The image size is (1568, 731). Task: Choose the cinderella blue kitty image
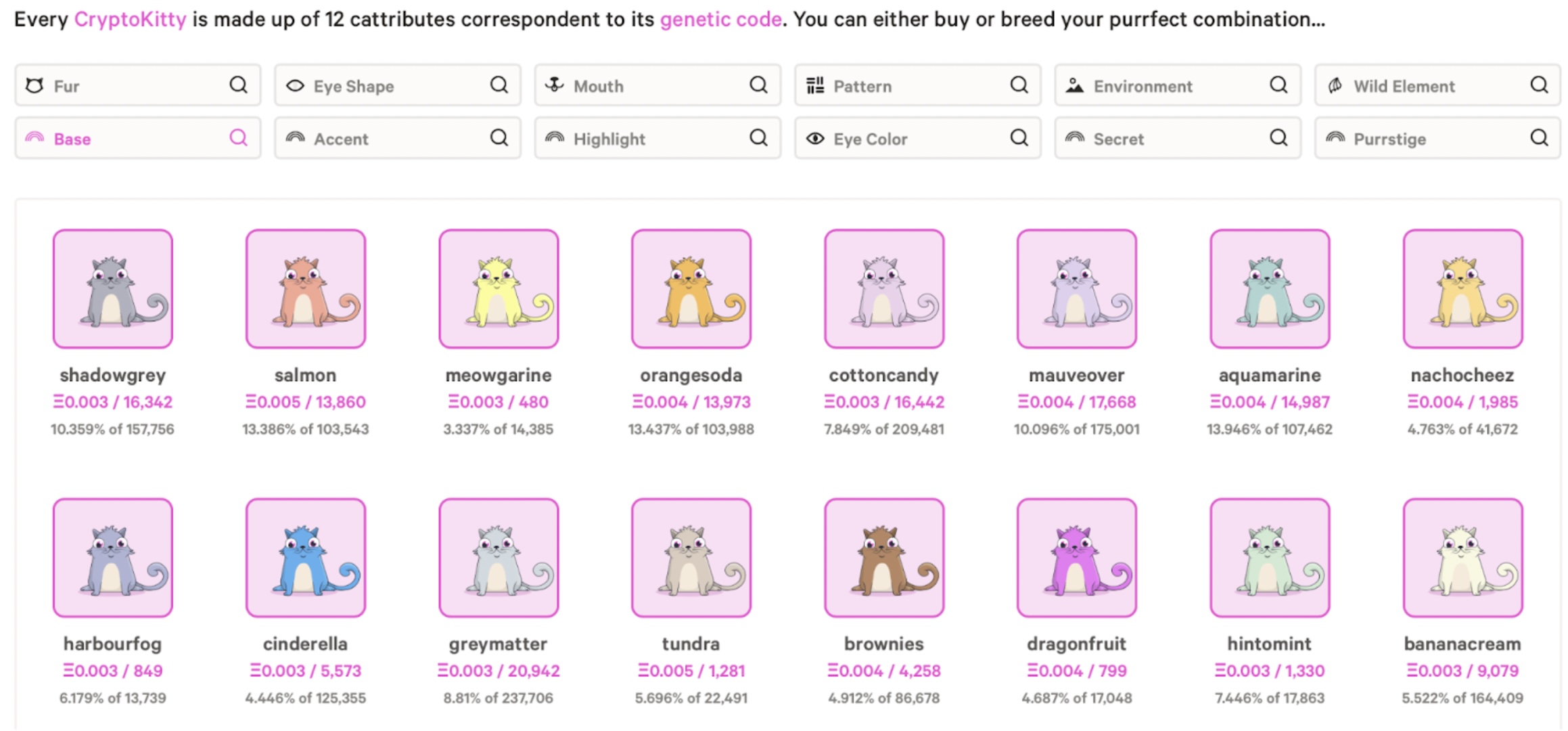click(x=306, y=558)
